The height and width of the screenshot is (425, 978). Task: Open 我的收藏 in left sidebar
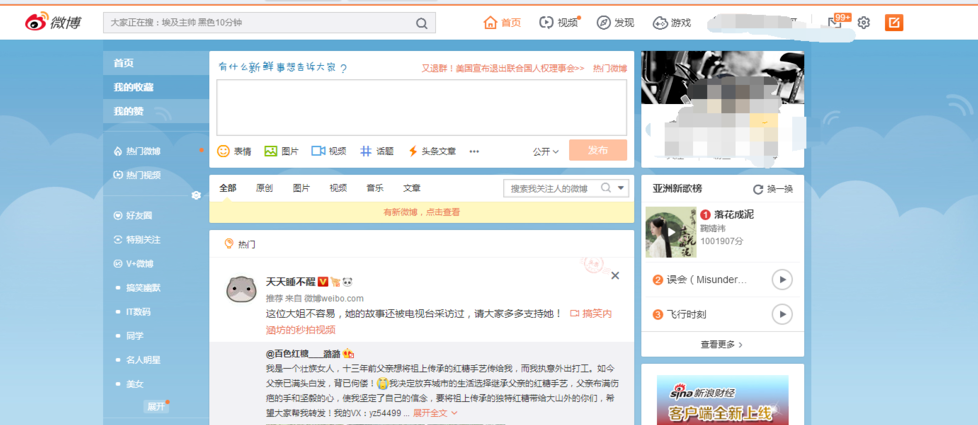point(156,87)
